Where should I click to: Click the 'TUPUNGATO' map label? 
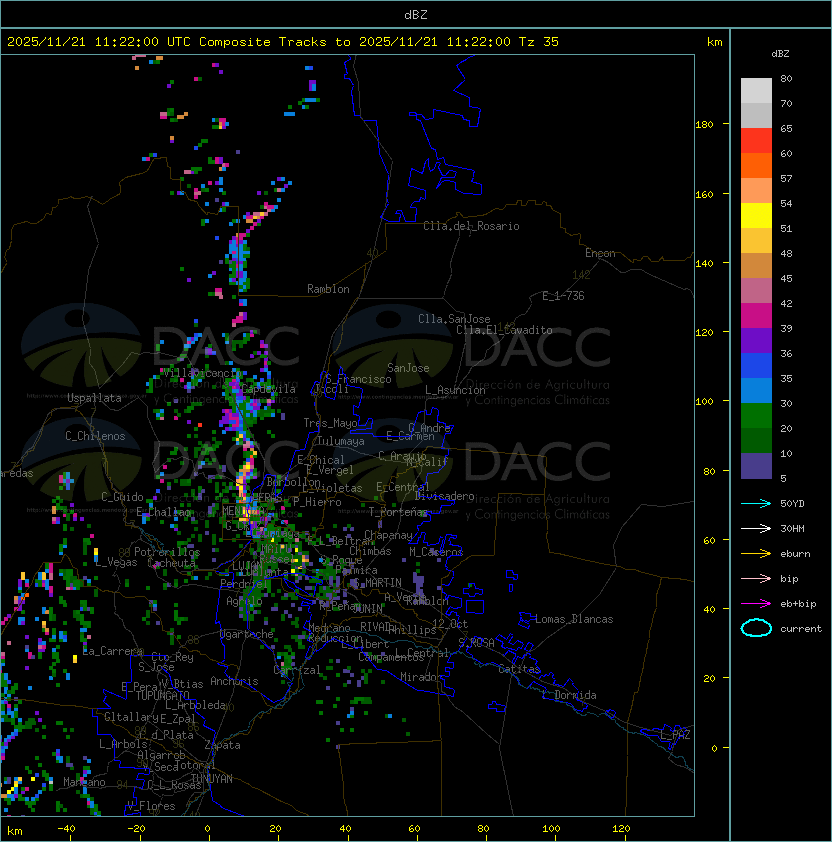pos(163,696)
